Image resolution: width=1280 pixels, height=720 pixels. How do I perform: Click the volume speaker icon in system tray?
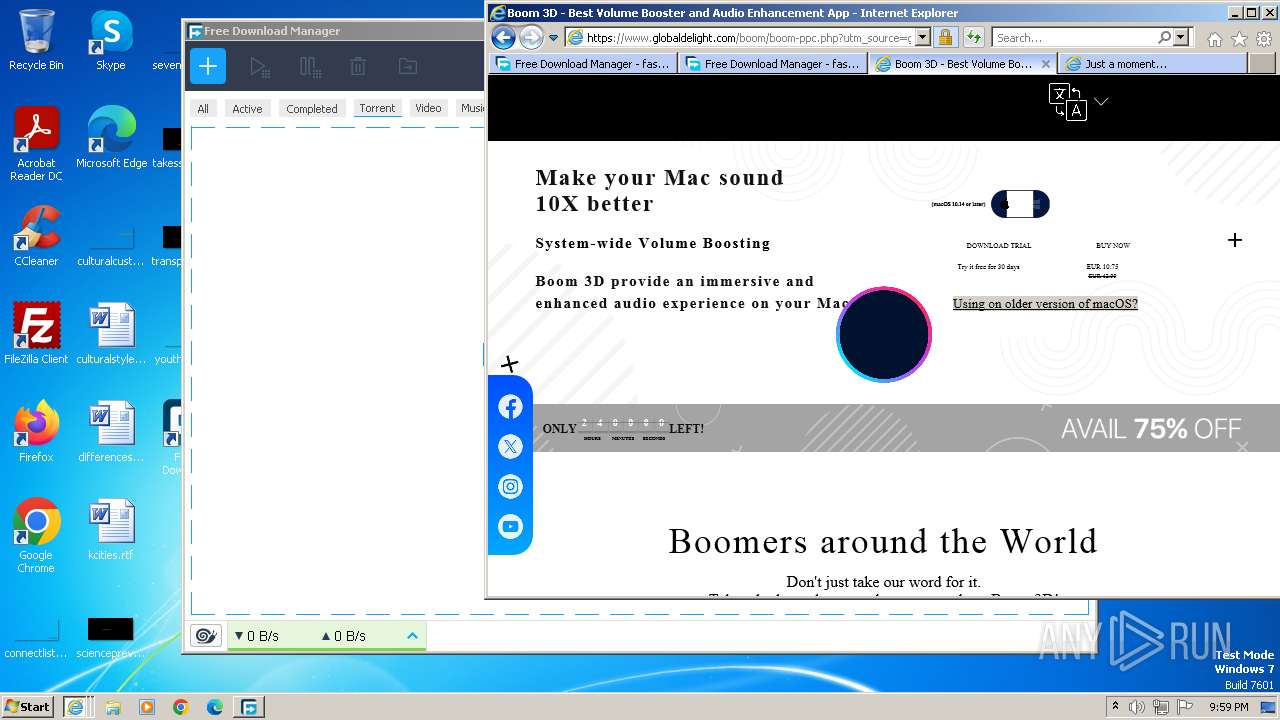pos(1137,707)
